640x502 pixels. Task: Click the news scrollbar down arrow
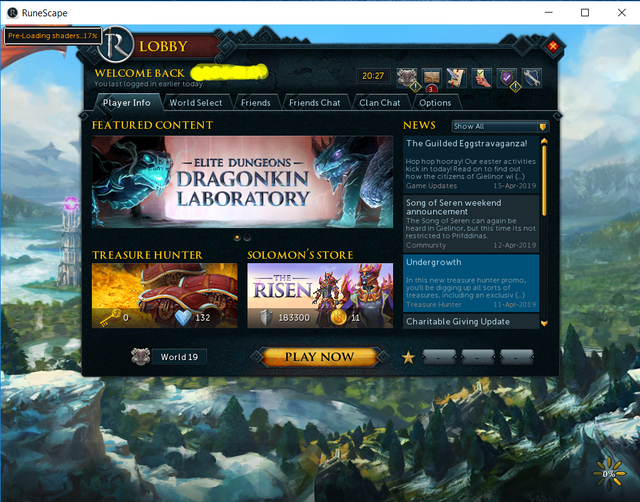click(x=544, y=323)
